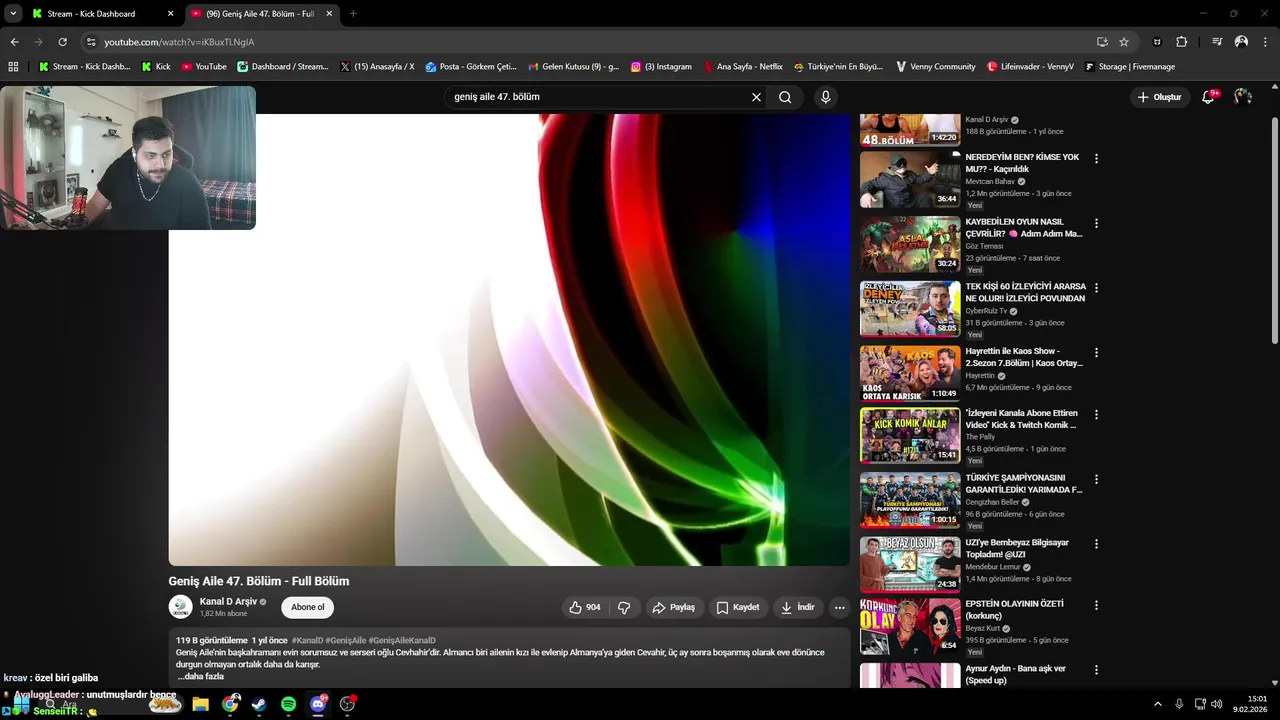Image resolution: width=1280 pixels, height=720 pixels.
Task: Open Hayrettin ile Kaos Show video thumbnail
Action: [x=910, y=373]
